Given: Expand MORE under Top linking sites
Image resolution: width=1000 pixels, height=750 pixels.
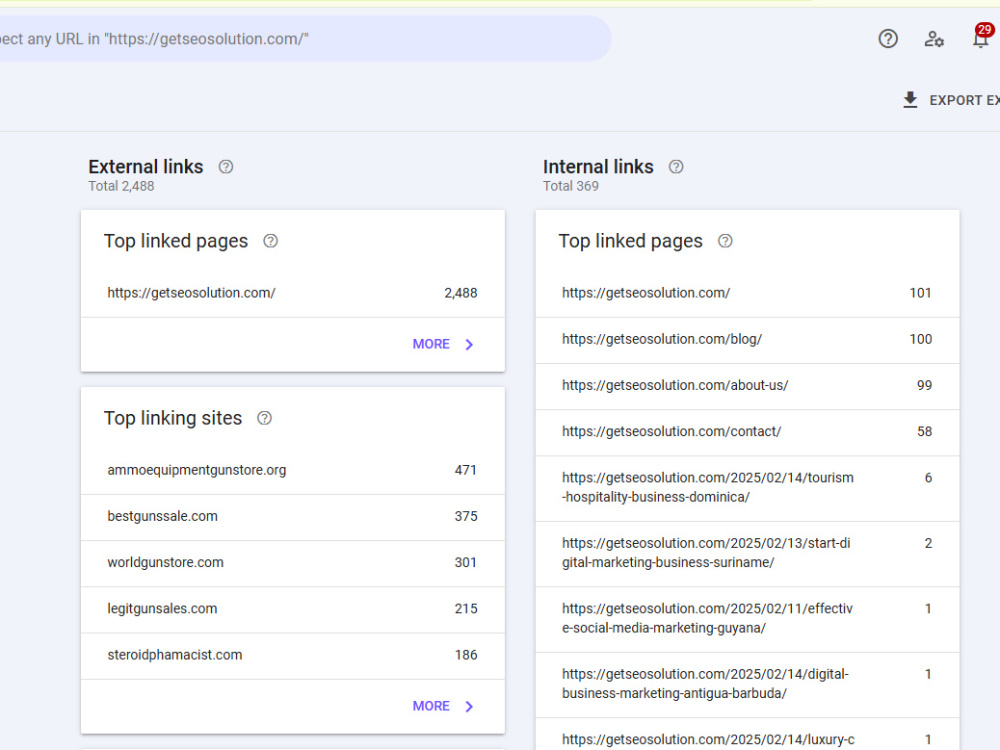Looking at the screenshot, I should coord(443,706).
